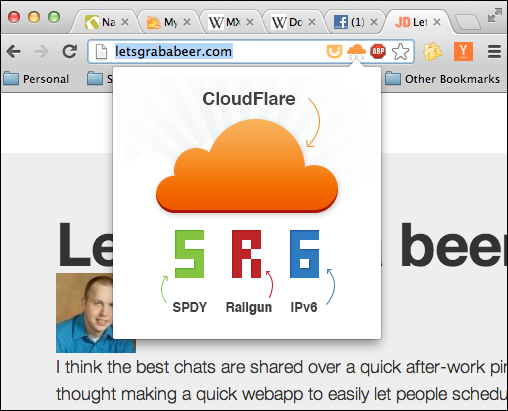
Task: Close the My tab
Action: [187, 22]
